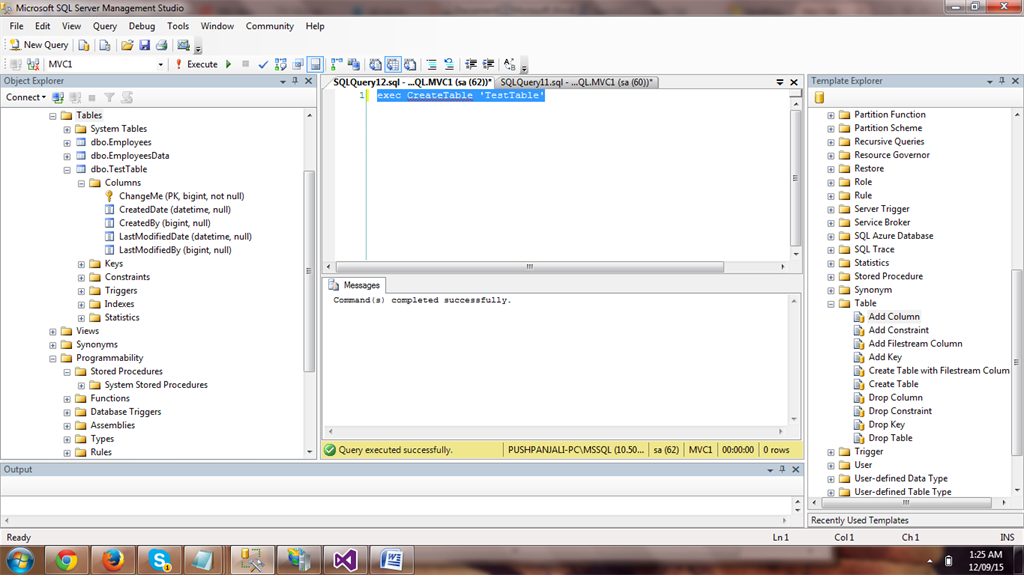Expand the Indexes folder
The height and width of the screenshot is (575, 1024).
(82, 304)
